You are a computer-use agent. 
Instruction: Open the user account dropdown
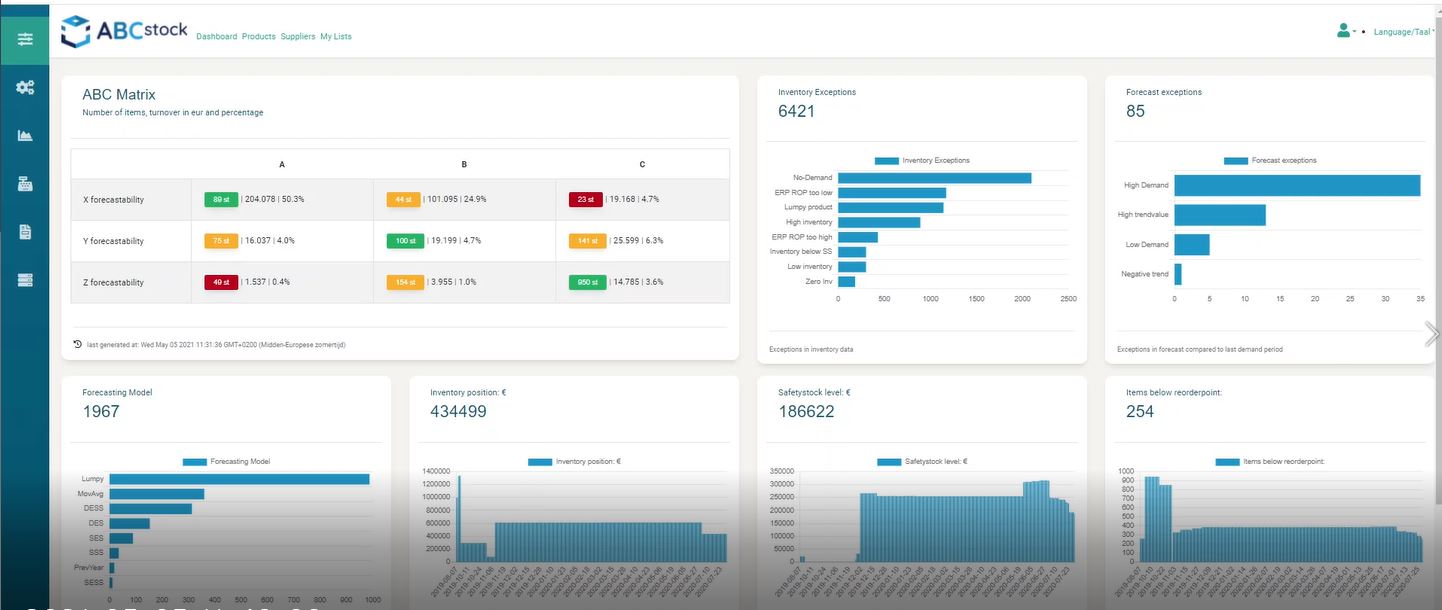1346,31
